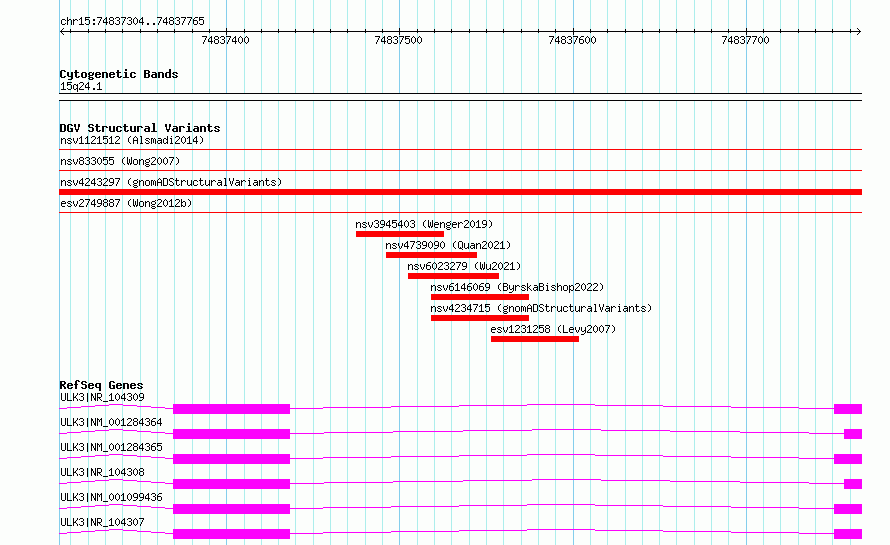Select the 15q24.1 band label
Screen dimensions: 890x545
(81, 86)
